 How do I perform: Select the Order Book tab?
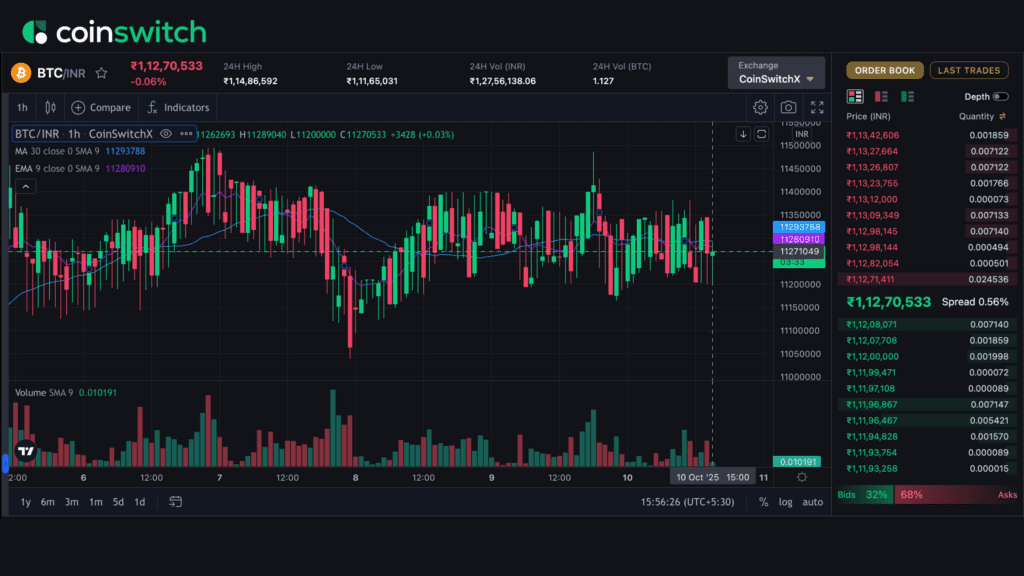(884, 70)
